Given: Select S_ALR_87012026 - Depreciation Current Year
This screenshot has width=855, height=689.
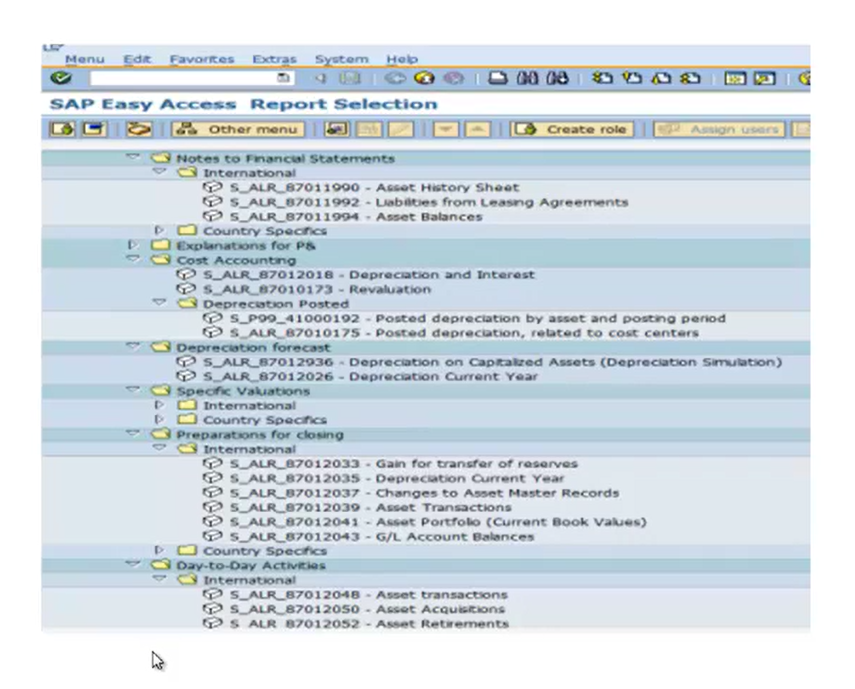Looking at the screenshot, I should (x=370, y=377).
